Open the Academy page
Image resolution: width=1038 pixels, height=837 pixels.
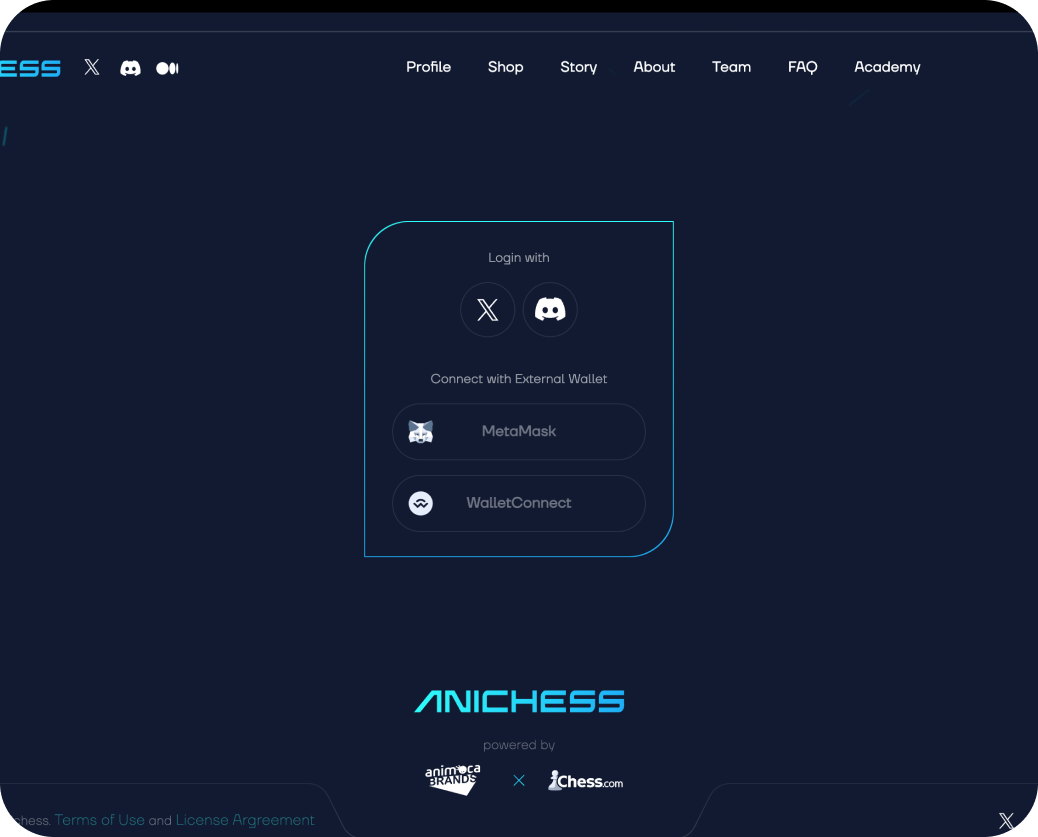(887, 67)
